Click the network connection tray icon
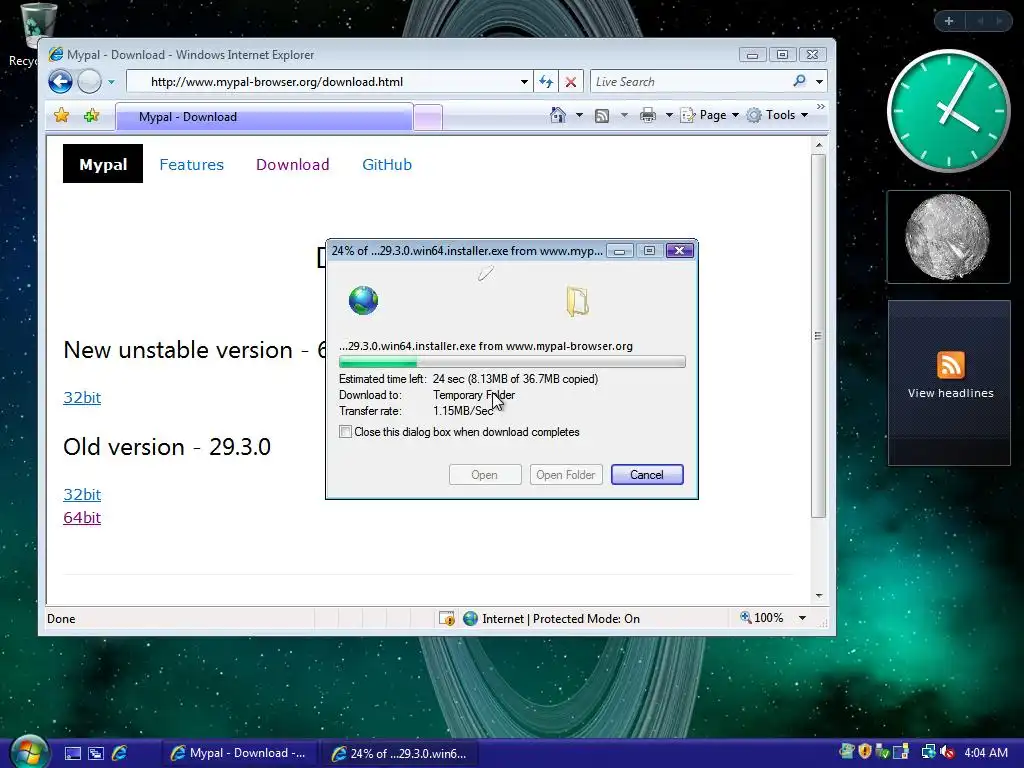Image resolution: width=1024 pixels, height=768 pixels. point(928,752)
